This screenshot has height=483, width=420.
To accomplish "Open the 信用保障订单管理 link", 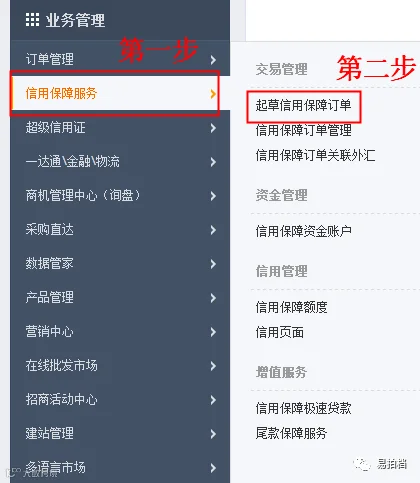I will click(303, 130).
